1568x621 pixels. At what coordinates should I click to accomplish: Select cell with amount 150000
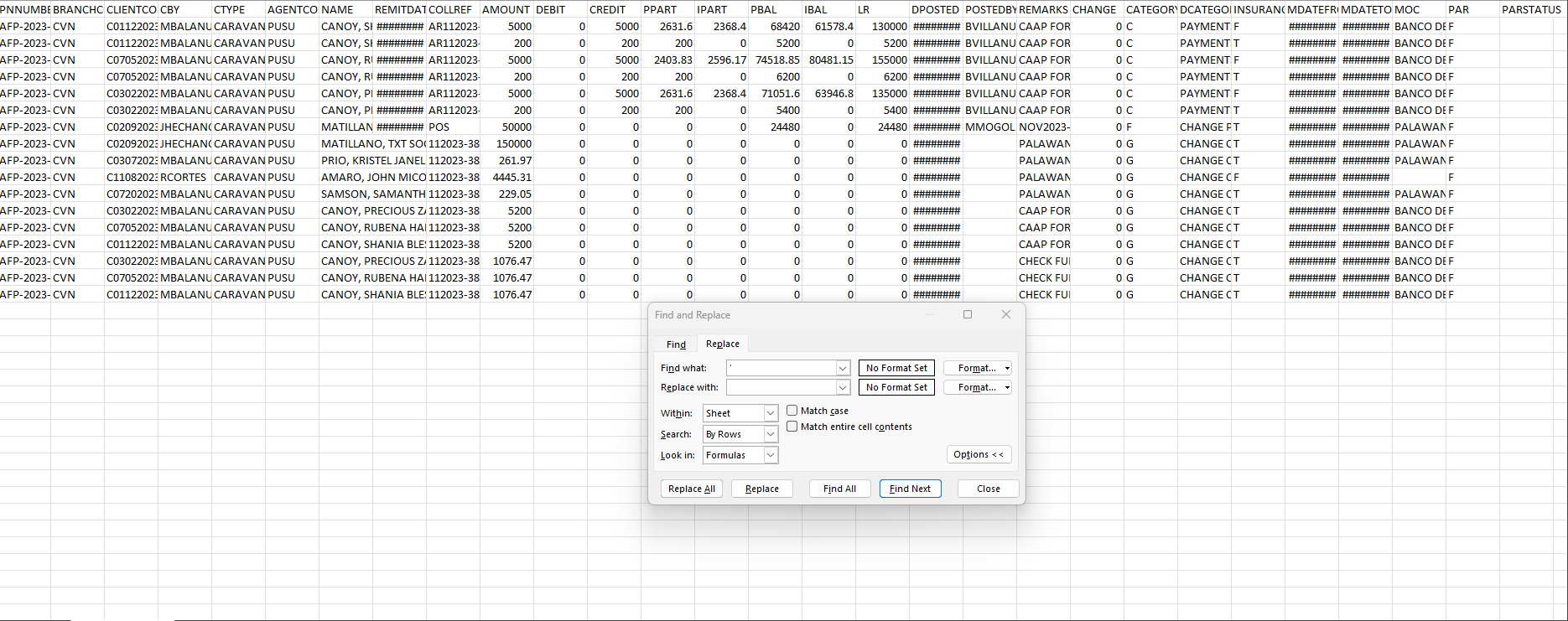click(506, 143)
